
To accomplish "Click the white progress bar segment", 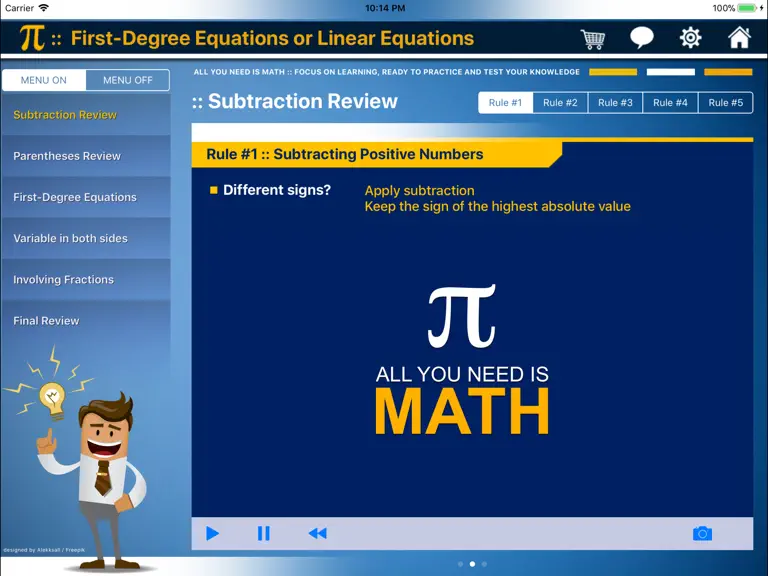I will pos(671,72).
